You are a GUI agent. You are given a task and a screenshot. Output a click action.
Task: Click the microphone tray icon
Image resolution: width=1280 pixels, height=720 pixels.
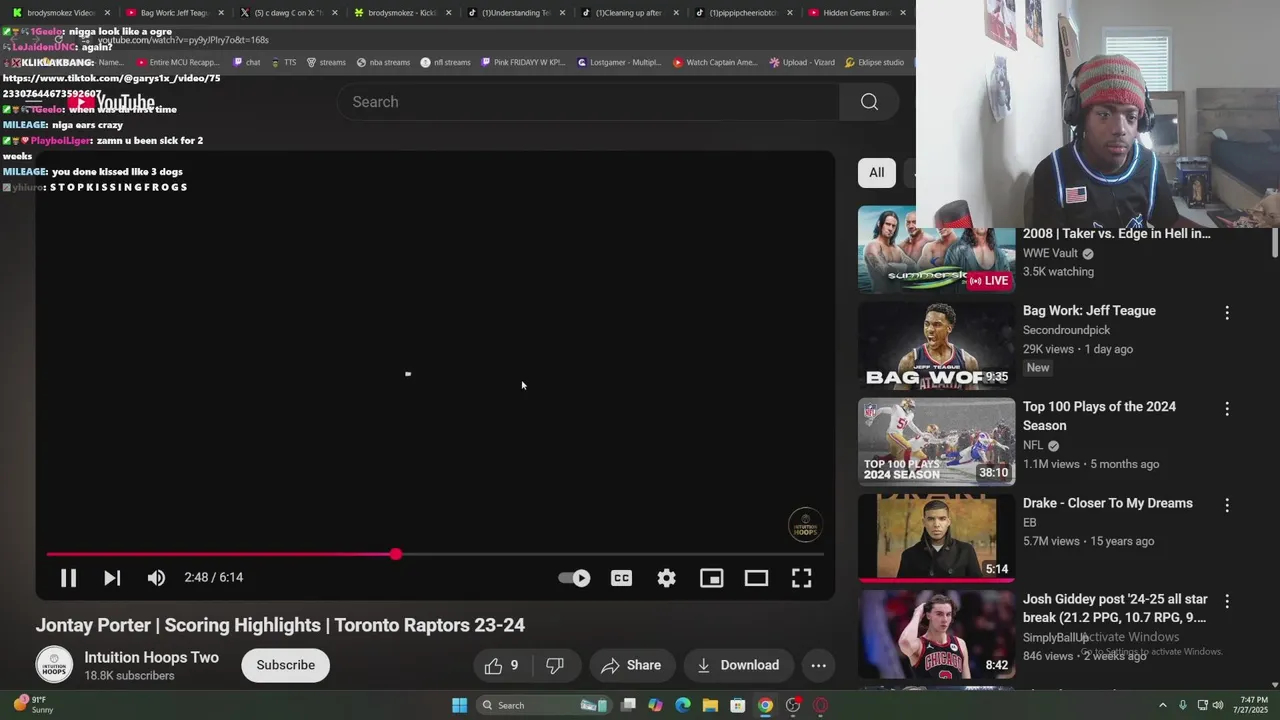(1183, 705)
